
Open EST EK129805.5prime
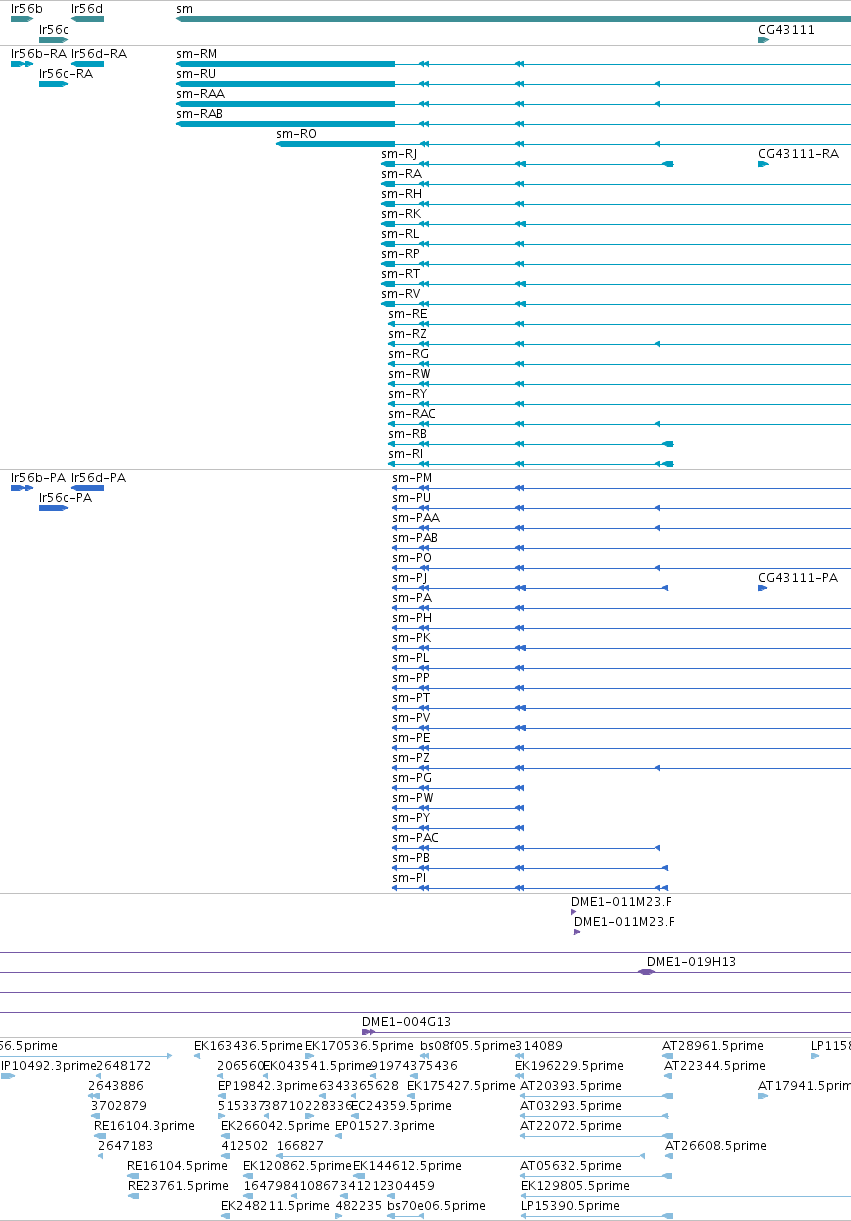pyautogui.click(x=576, y=1185)
